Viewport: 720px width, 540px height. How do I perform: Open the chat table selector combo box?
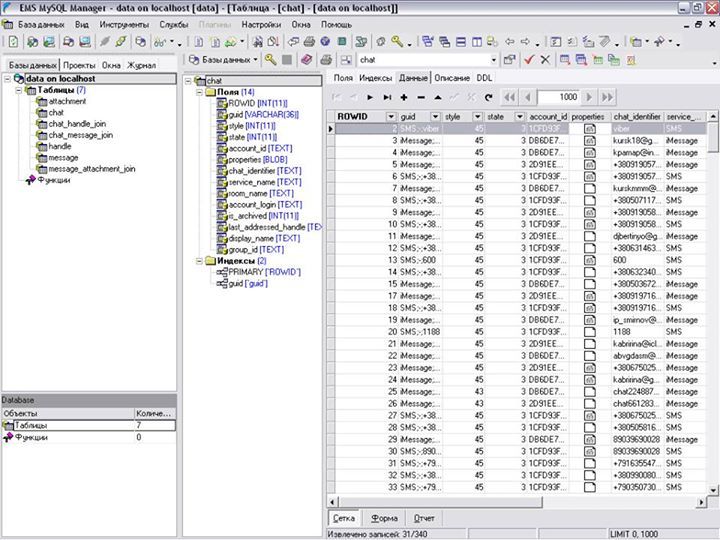(493, 60)
